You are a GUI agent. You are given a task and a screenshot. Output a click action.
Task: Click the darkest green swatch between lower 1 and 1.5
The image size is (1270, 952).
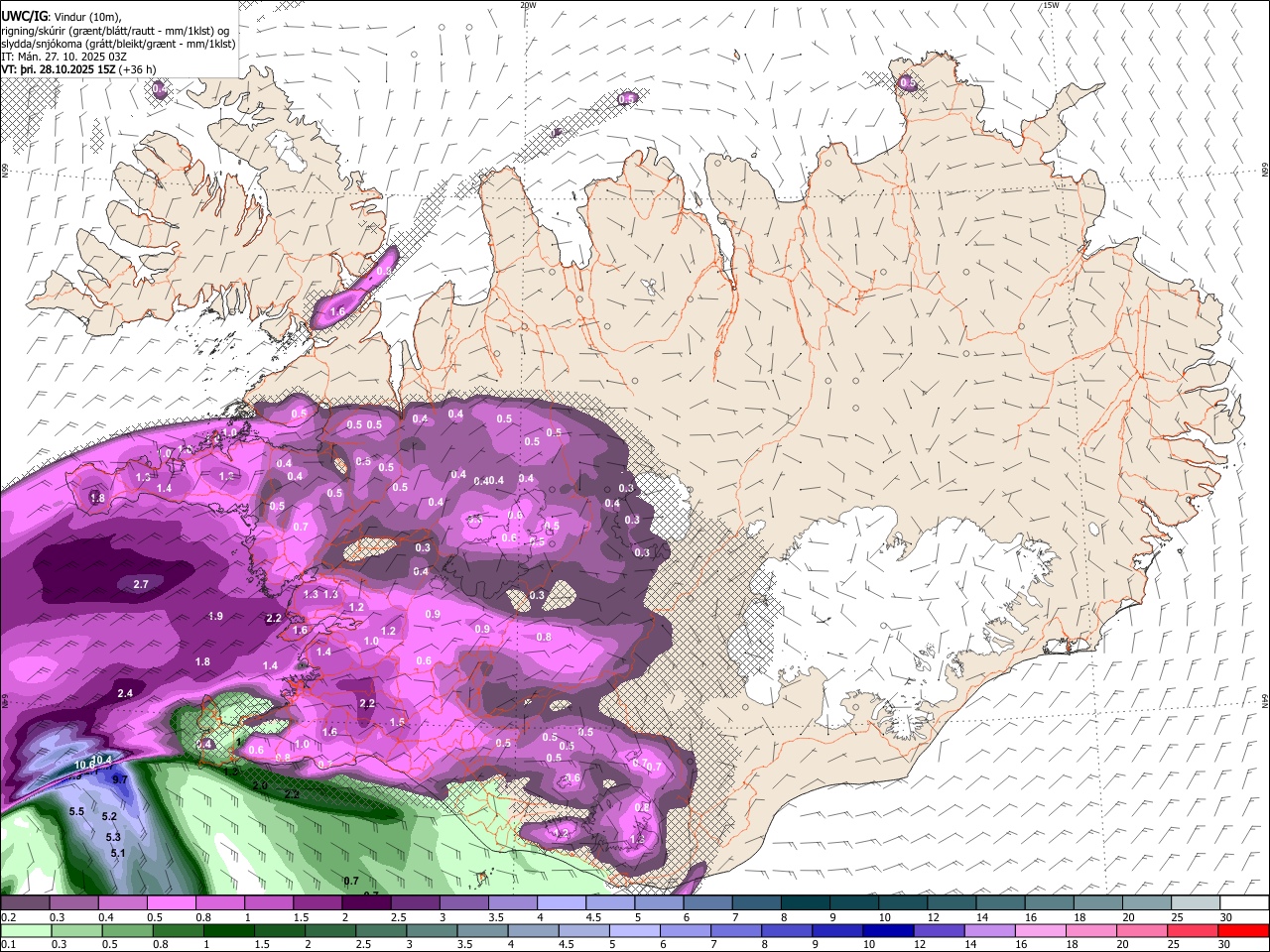[x=228, y=931]
